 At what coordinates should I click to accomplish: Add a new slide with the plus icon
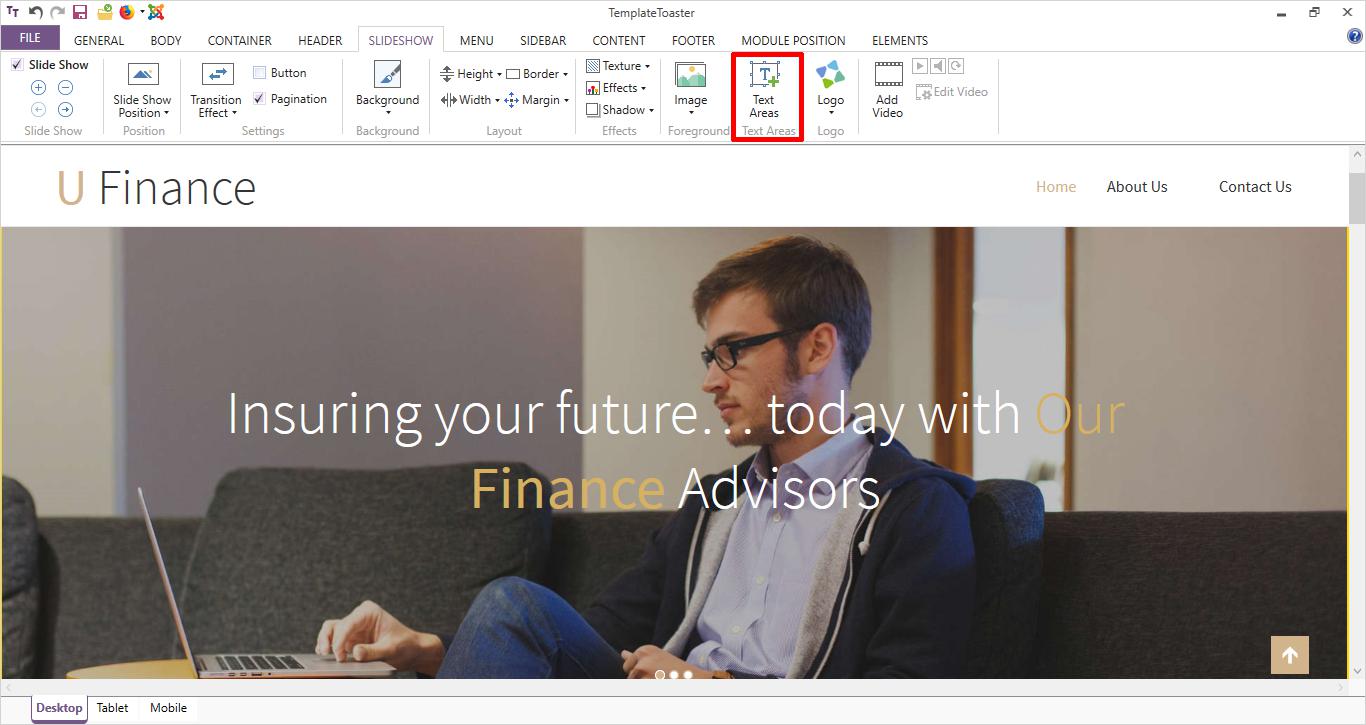[x=39, y=88]
